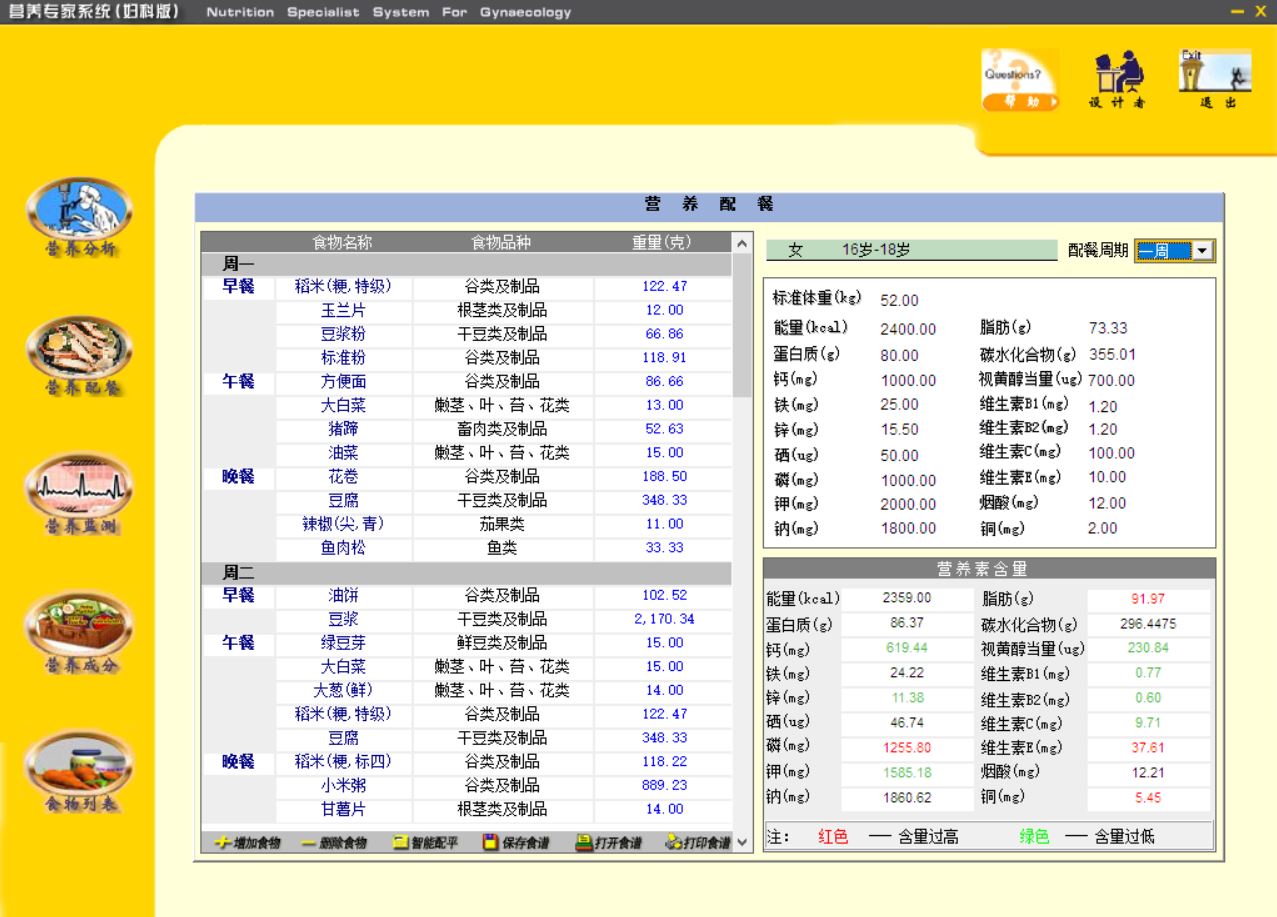Click the 鱼肉松 food name
The image size is (1277, 917).
[343, 548]
